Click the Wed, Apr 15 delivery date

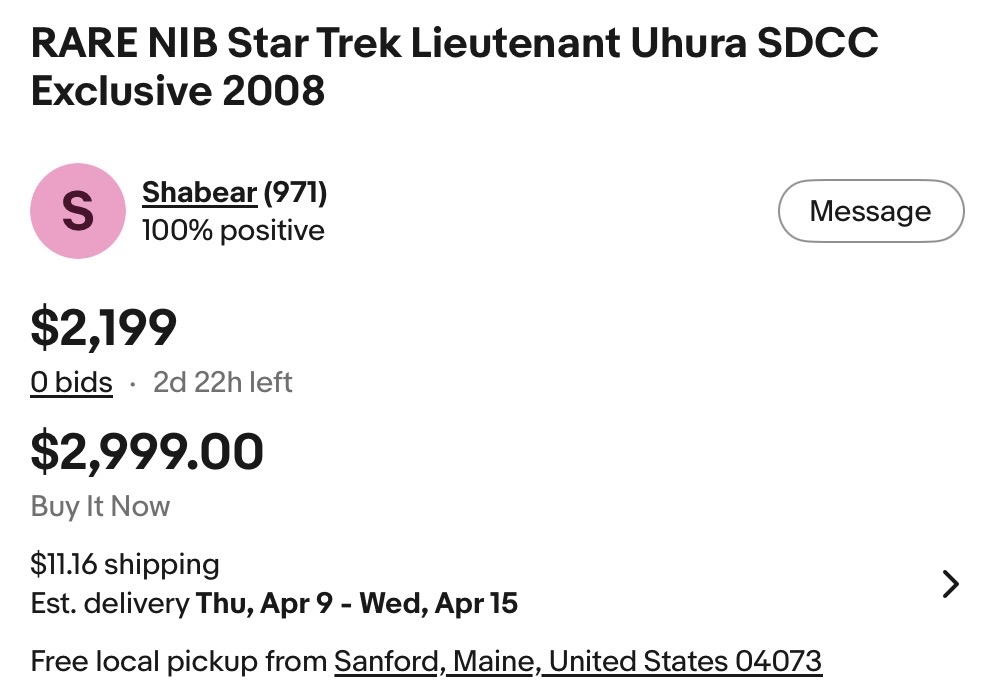click(x=439, y=603)
